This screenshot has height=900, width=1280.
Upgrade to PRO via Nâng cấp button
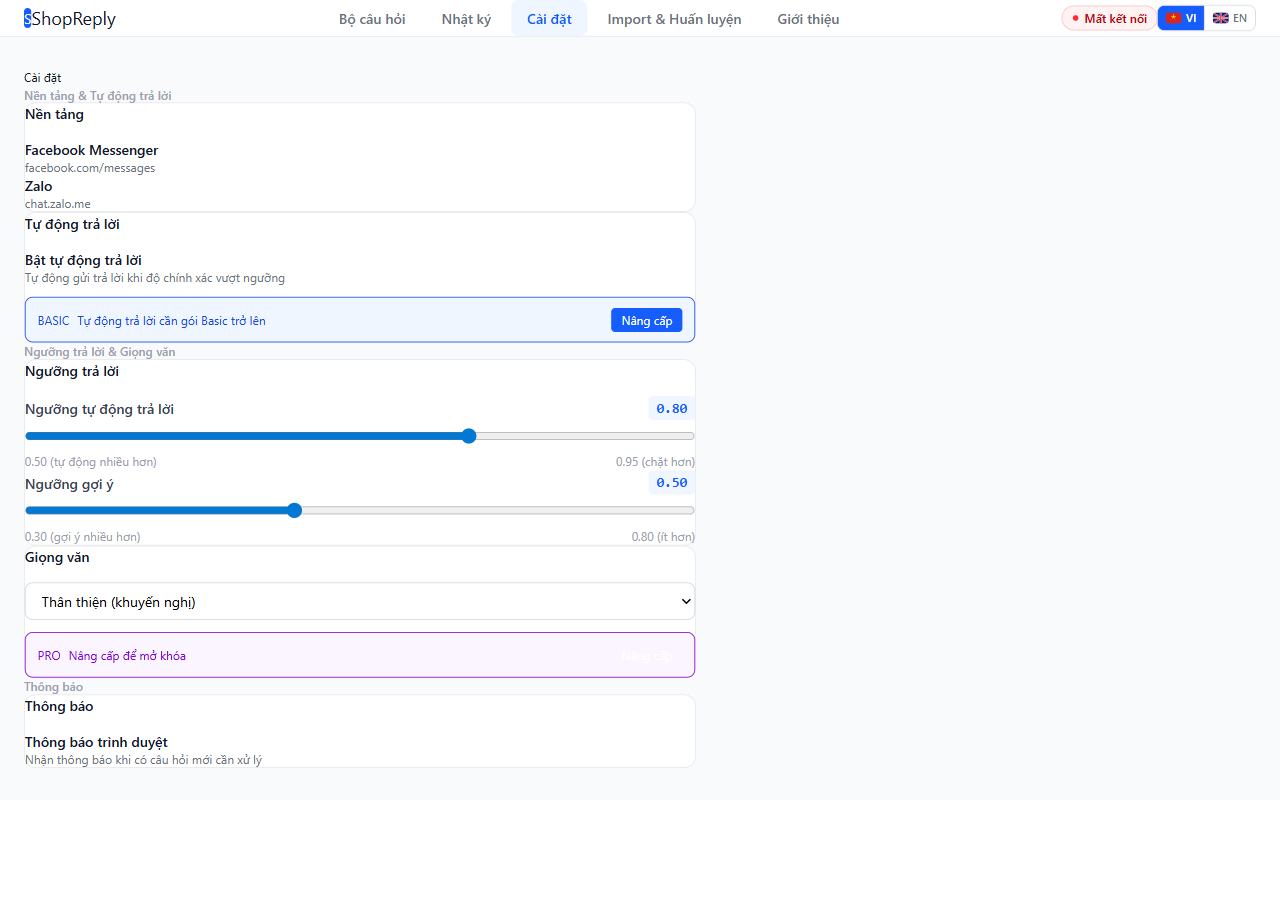(x=646, y=655)
